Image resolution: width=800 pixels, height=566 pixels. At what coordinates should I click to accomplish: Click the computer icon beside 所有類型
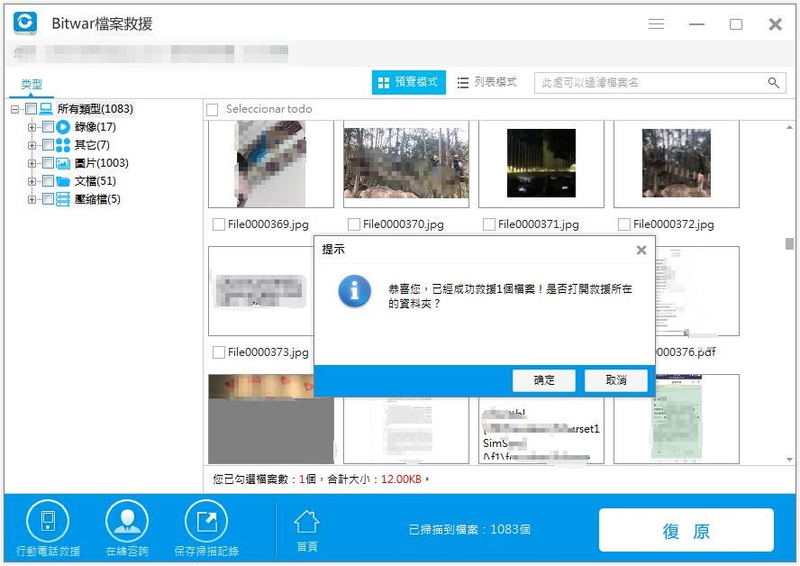[46, 109]
